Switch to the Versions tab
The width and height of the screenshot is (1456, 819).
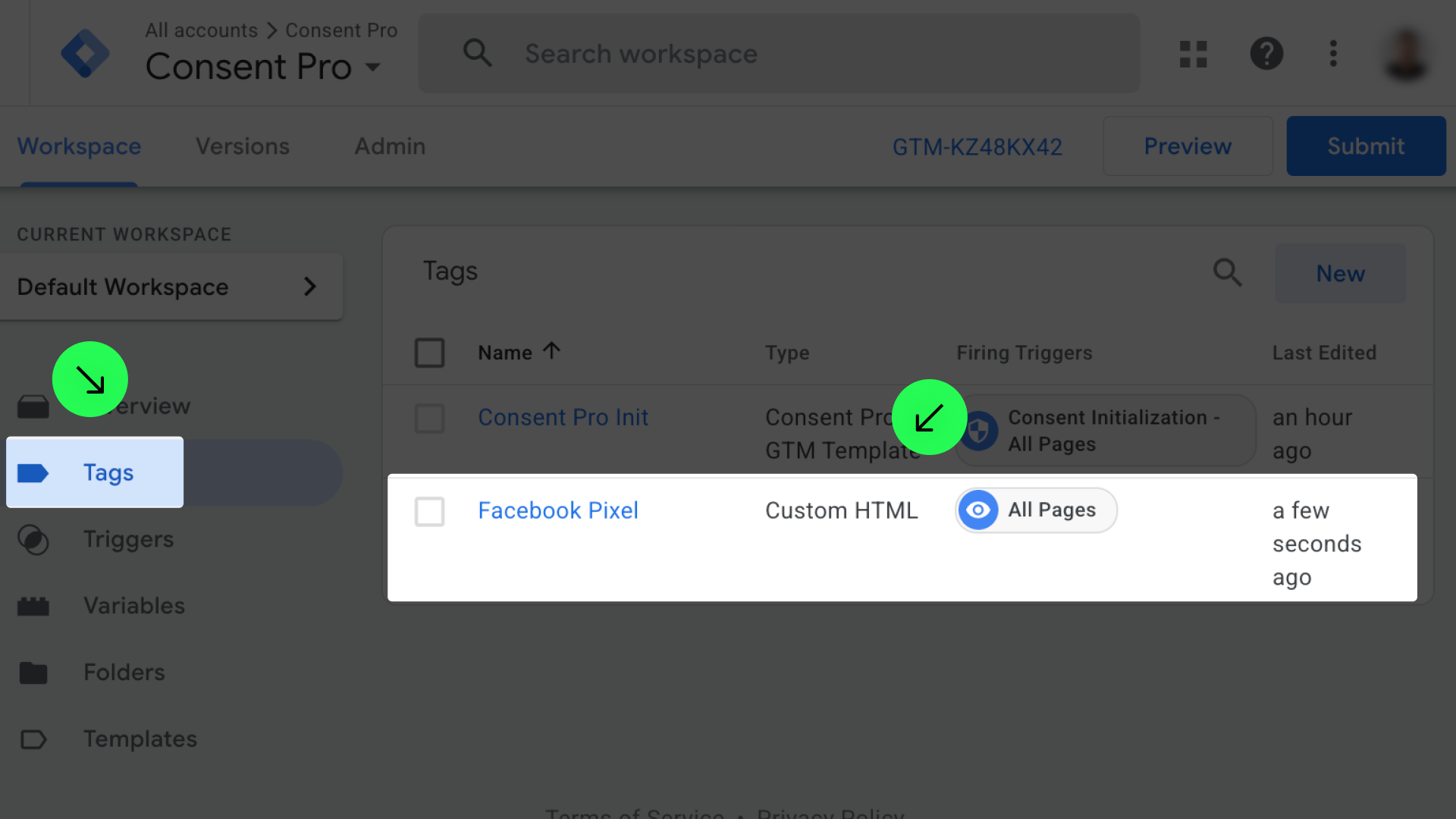[243, 146]
